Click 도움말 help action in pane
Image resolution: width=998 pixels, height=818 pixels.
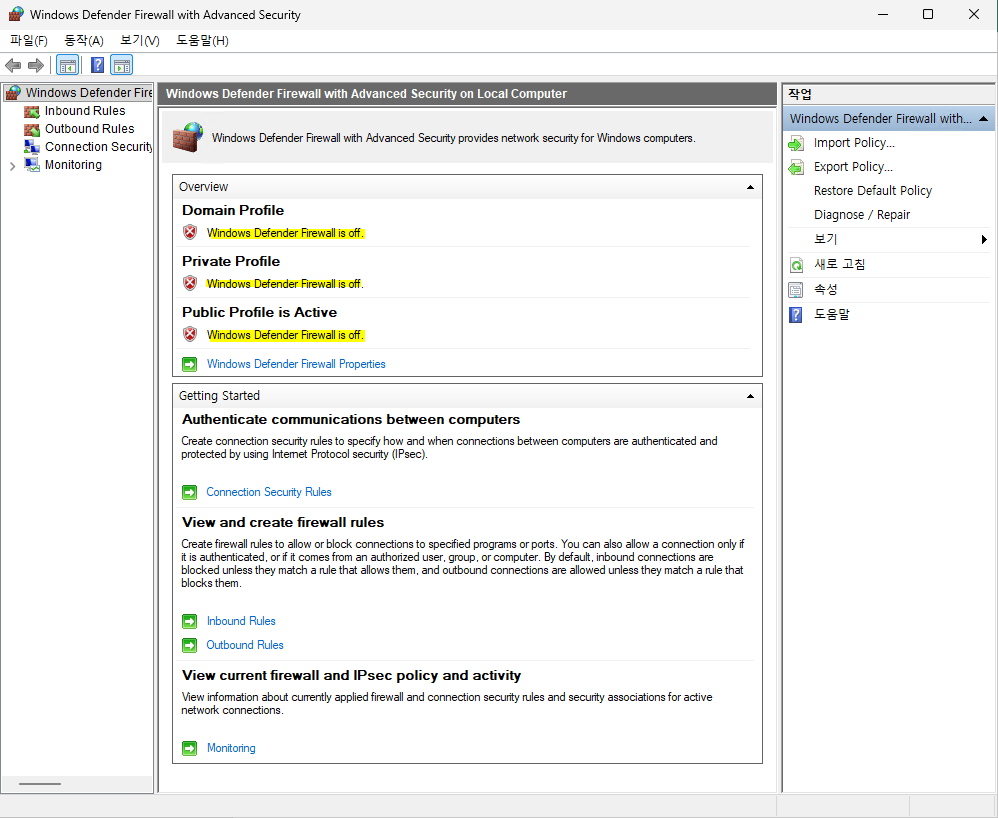click(832, 314)
